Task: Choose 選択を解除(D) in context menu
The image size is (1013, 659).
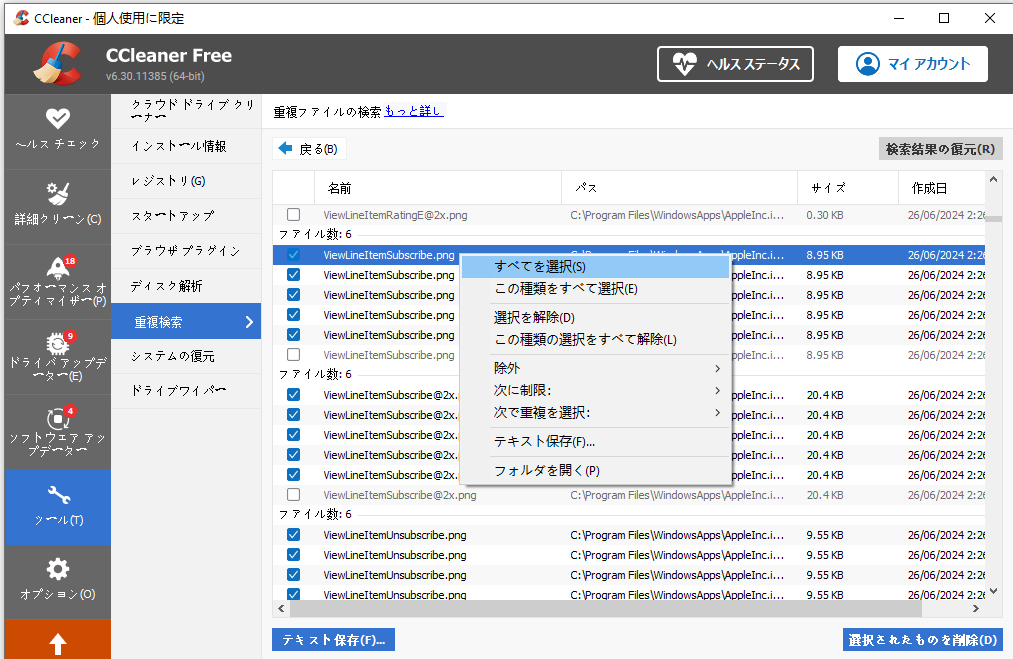Action: pos(596,317)
